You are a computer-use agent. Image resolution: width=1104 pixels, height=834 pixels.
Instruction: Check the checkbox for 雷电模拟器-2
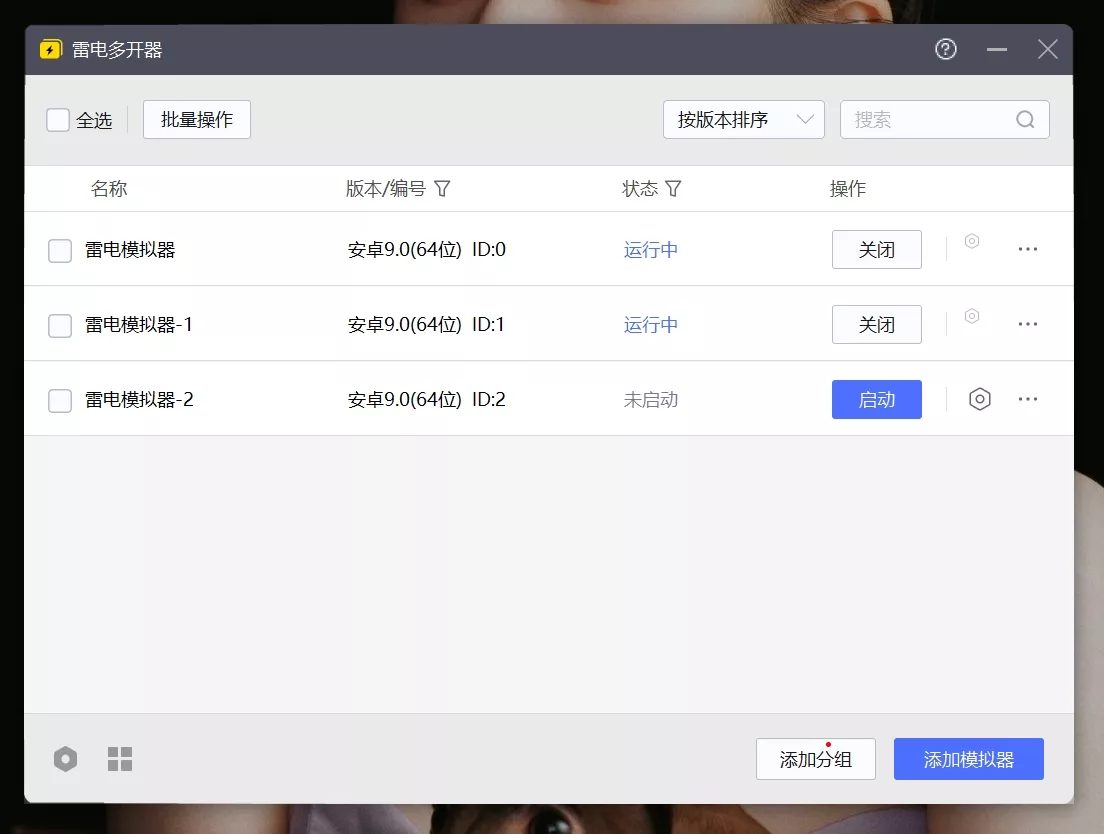(x=59, y=399)
